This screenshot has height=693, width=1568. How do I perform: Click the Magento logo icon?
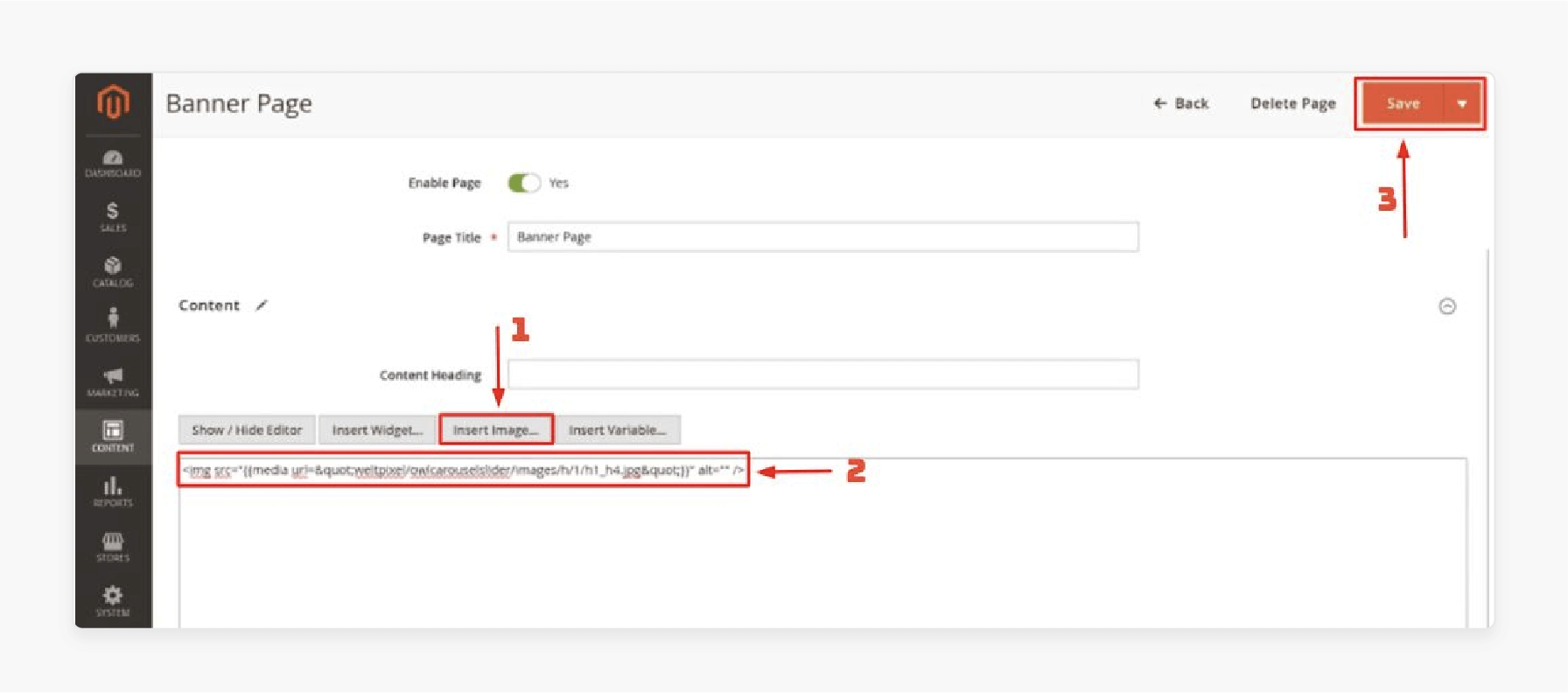(113, 101)
